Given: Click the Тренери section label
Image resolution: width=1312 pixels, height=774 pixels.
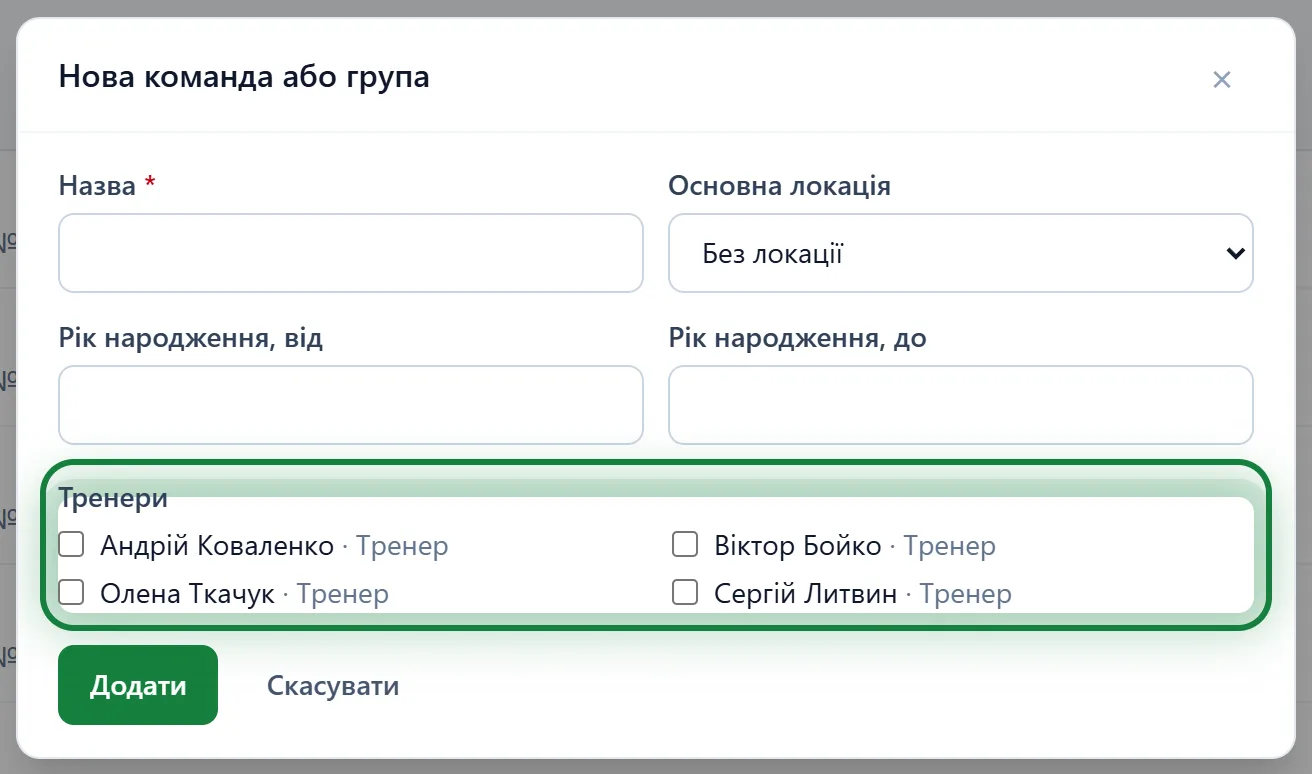Looking at the screenshot, I should click(x=113, y=498).
